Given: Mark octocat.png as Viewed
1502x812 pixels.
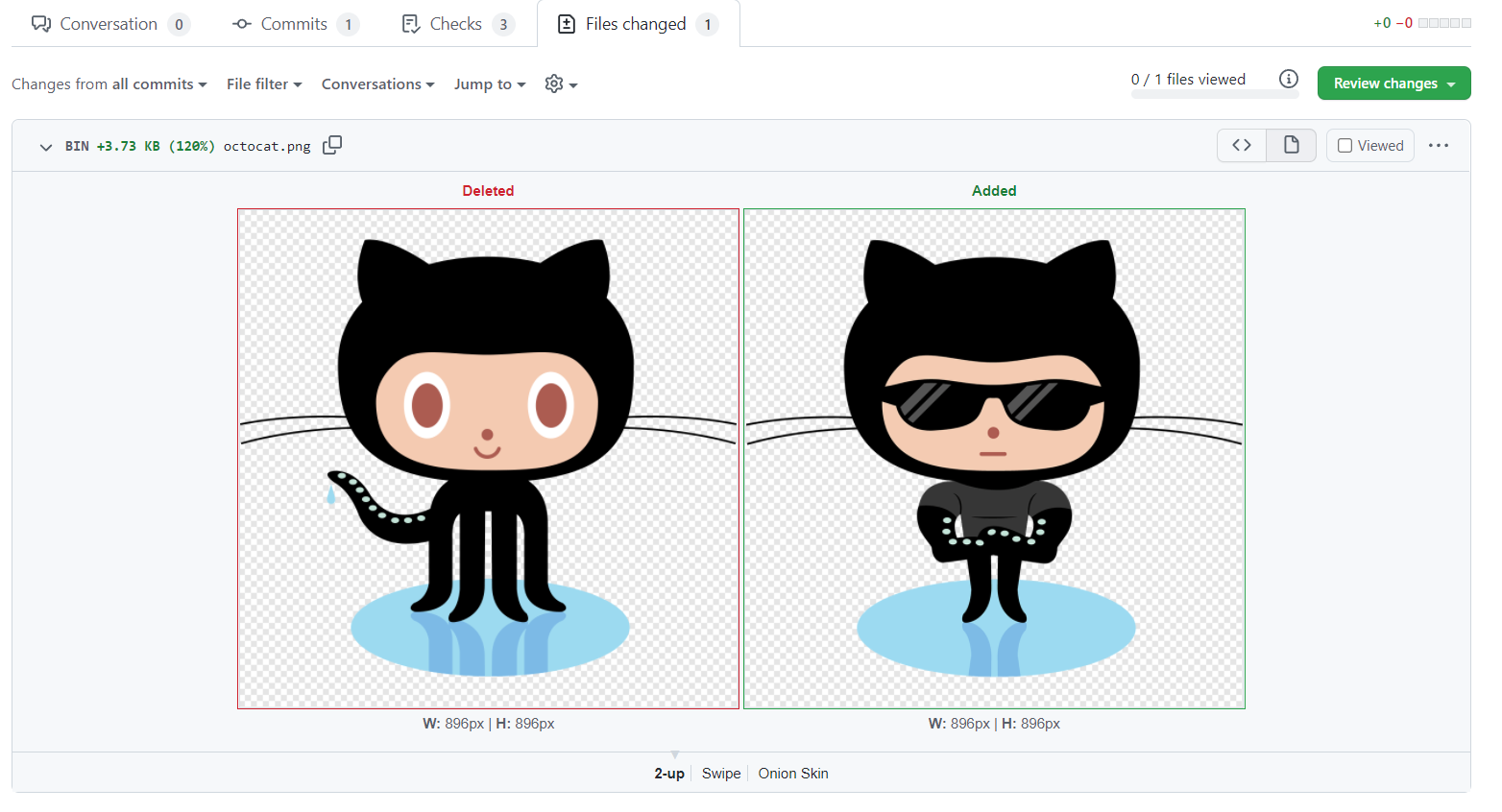Looking at the screenshot, I should (x=1344, y=145).
